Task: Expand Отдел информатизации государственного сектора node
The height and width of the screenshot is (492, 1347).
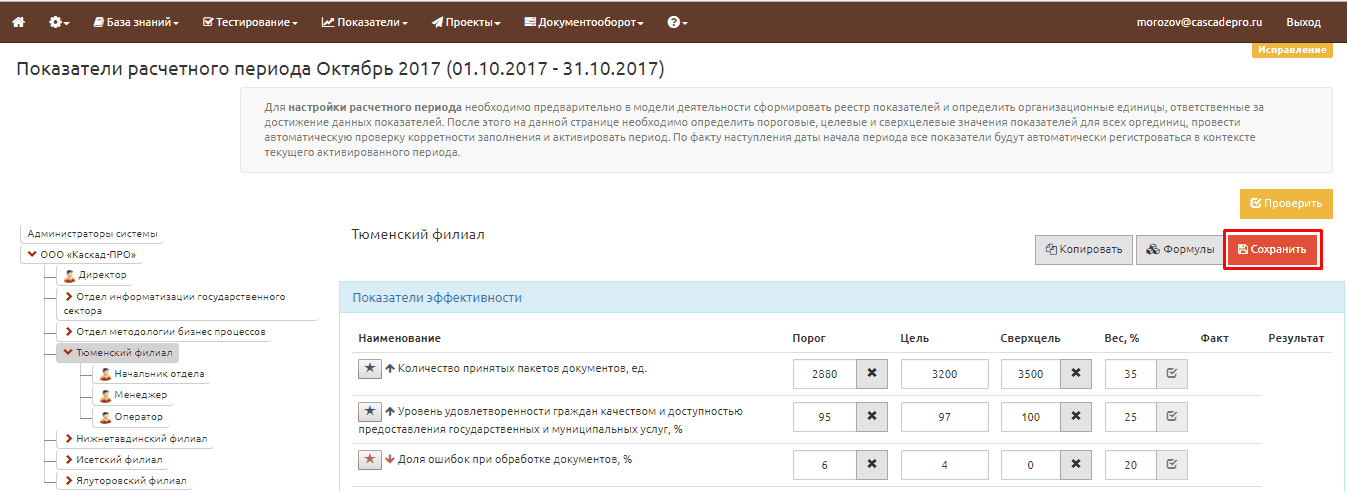Action: click(x=68, y=297)
